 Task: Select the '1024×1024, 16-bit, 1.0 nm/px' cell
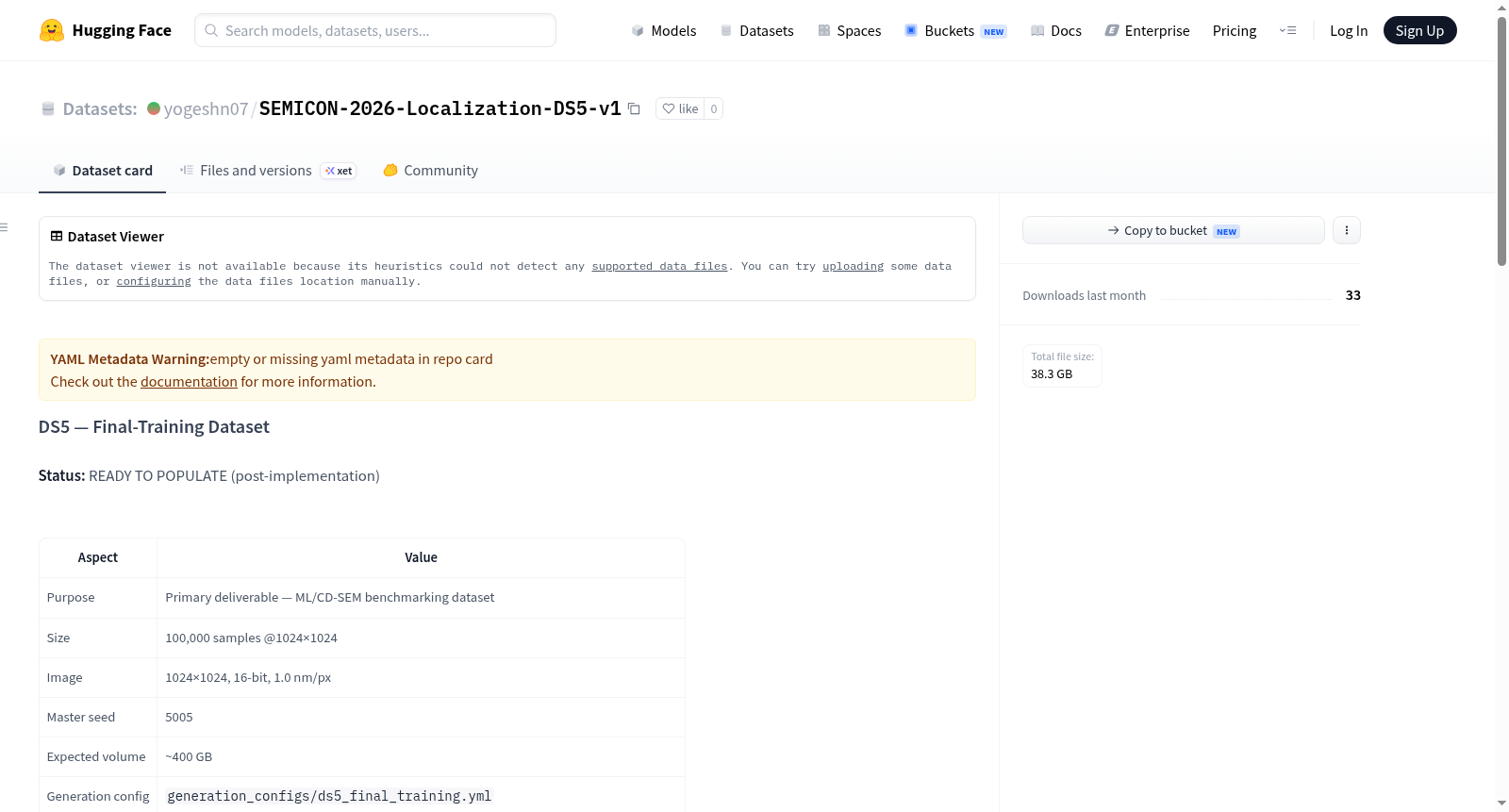coord(421,678)
